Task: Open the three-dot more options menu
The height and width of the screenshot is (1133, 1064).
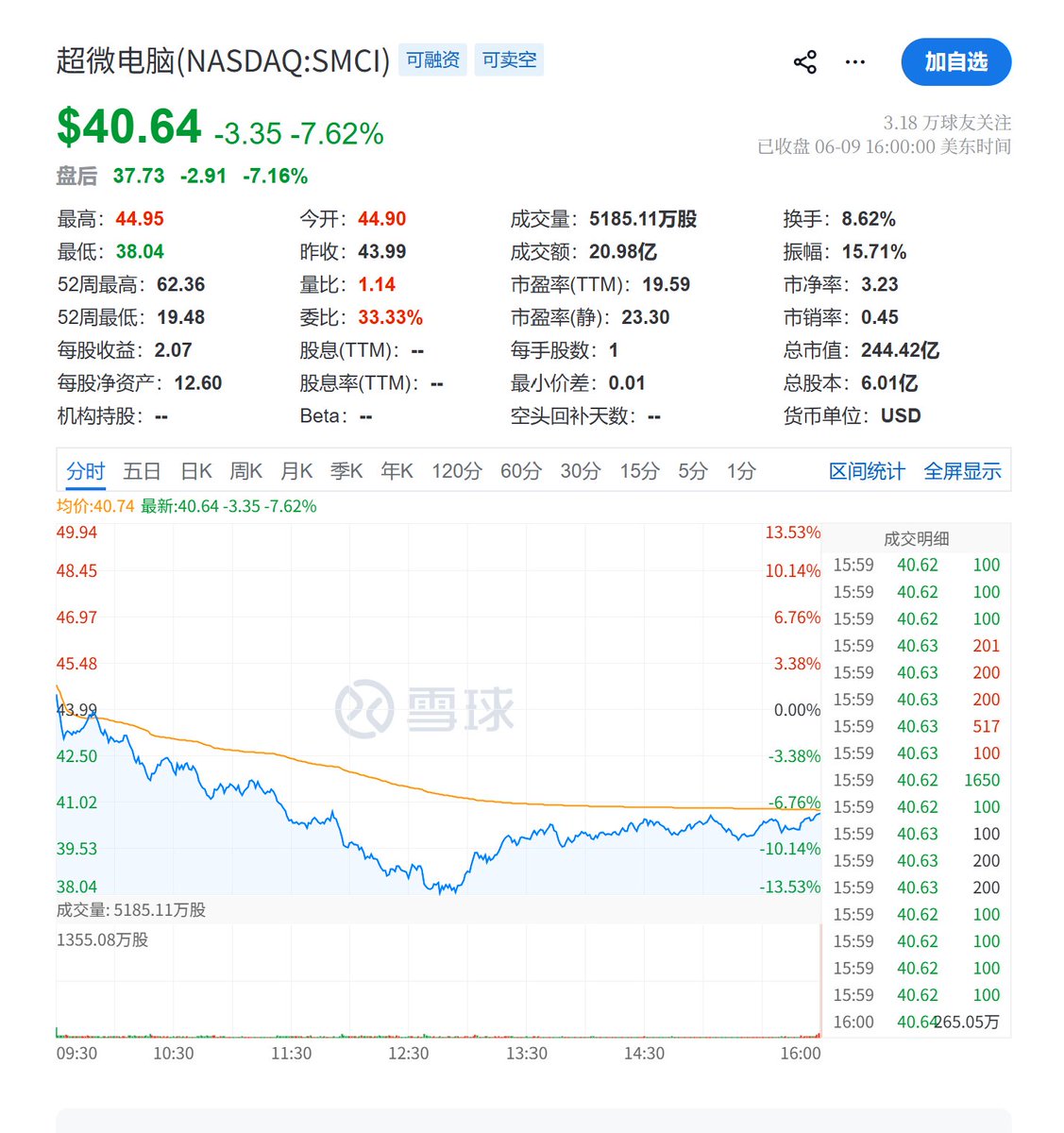Action: coord(854,62)
